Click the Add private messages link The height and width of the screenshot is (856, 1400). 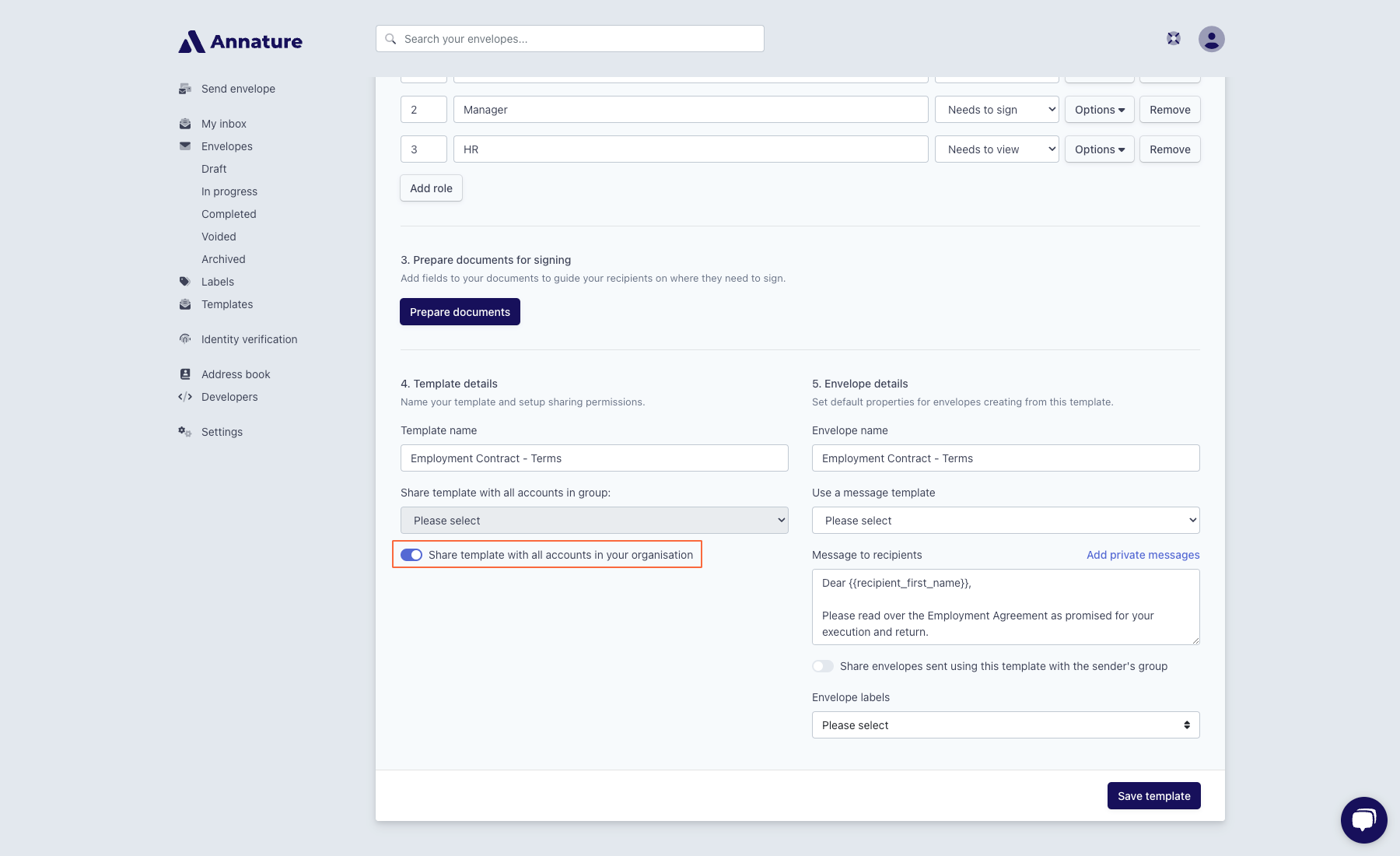click(1143, 555)
